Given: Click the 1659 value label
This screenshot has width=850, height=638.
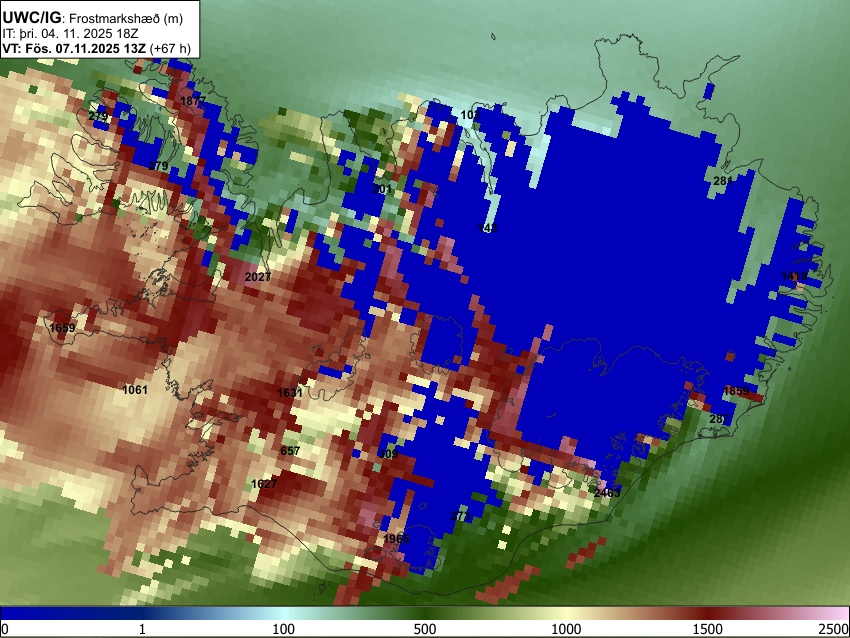Looking at the screenshot, I should tap(62, 328).
